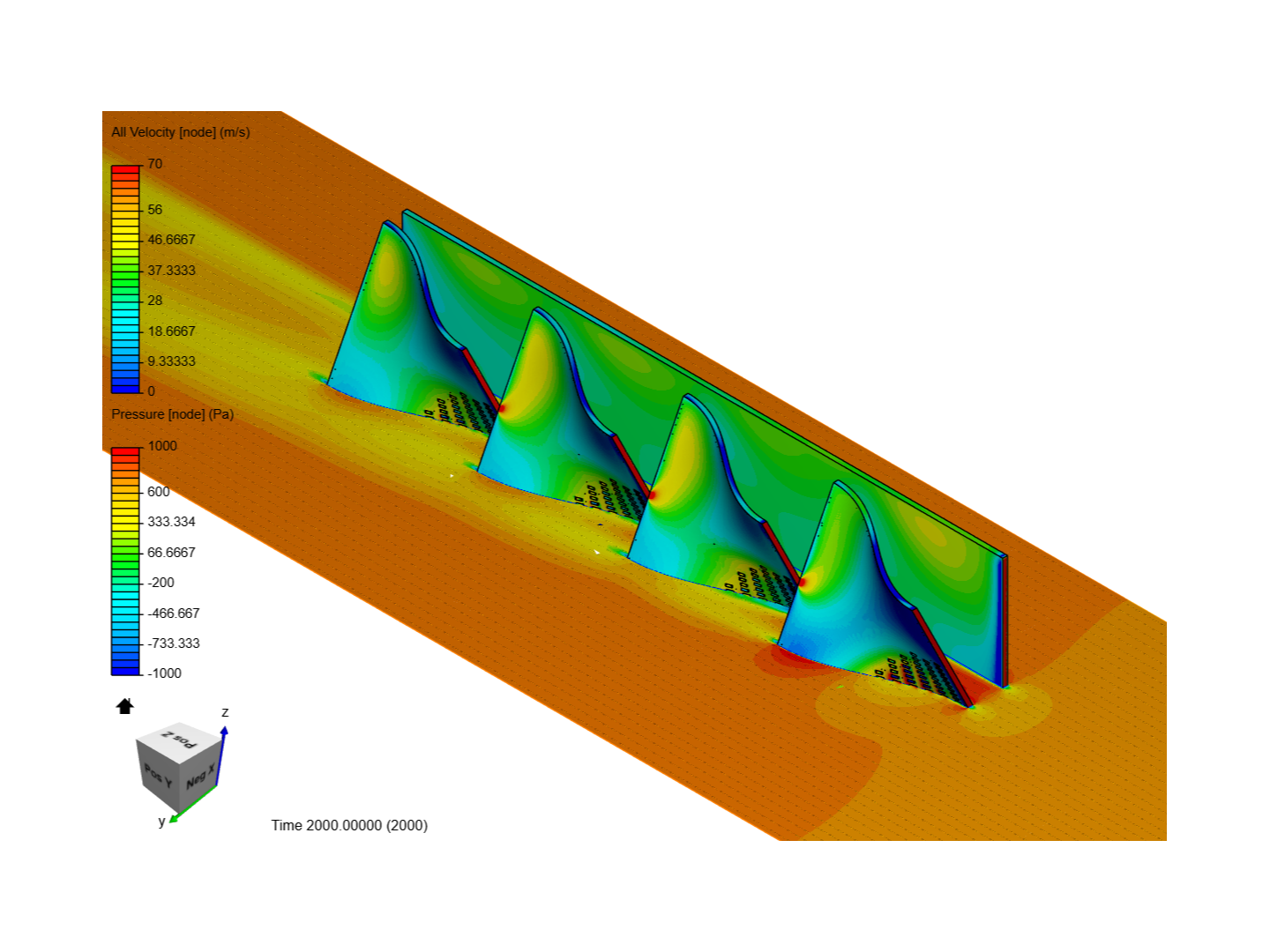Select the velocity legend value 37.3333
This screenshot has height=952, width=1270.
click(x=171, y=271)
